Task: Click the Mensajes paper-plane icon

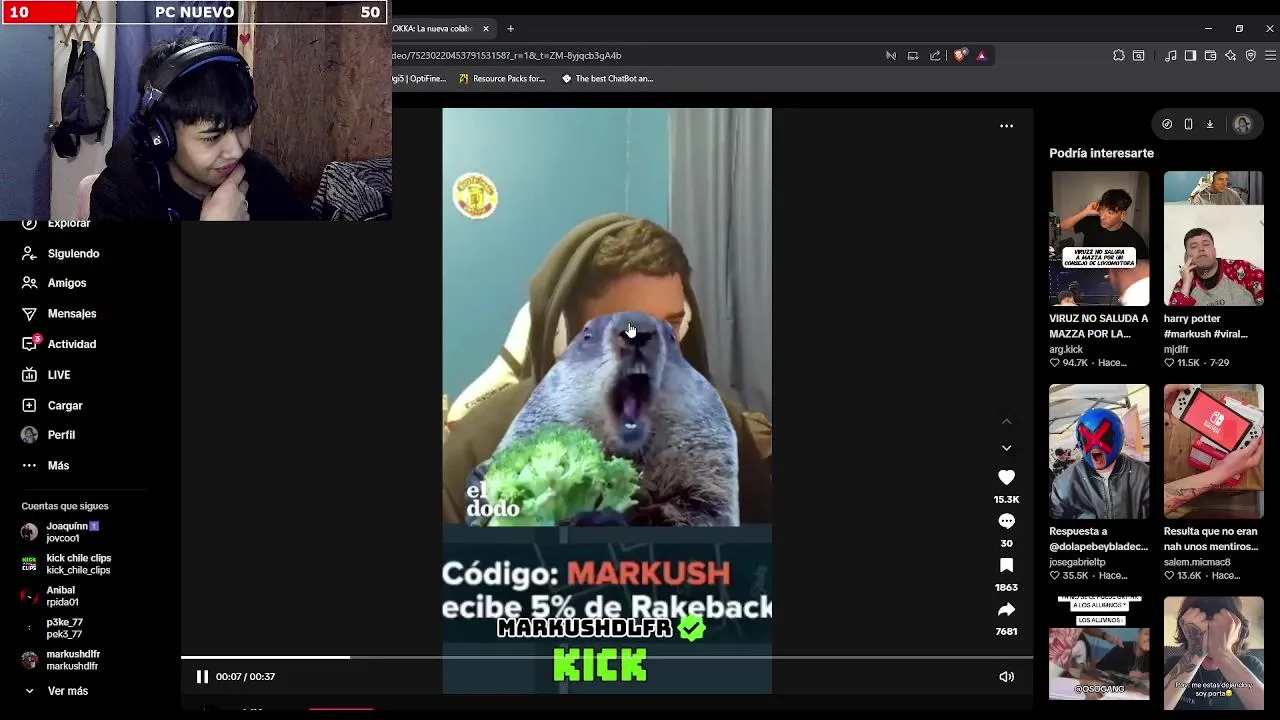Action: pyautogui.click(x=29, y=314)
